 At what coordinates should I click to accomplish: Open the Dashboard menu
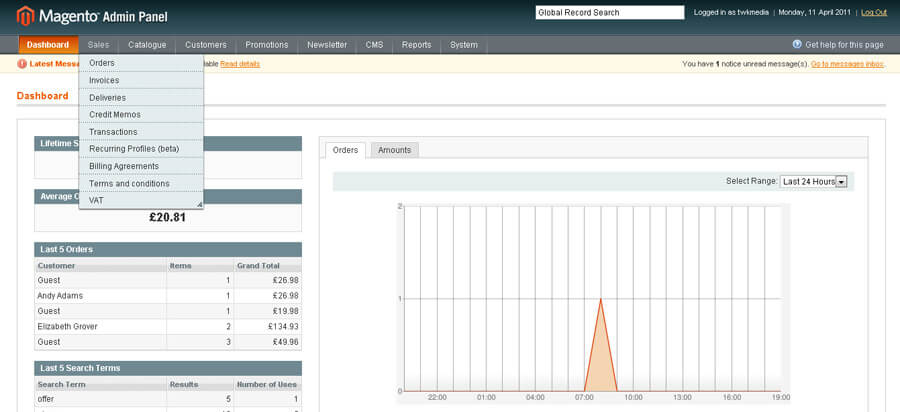coord(48,45)
